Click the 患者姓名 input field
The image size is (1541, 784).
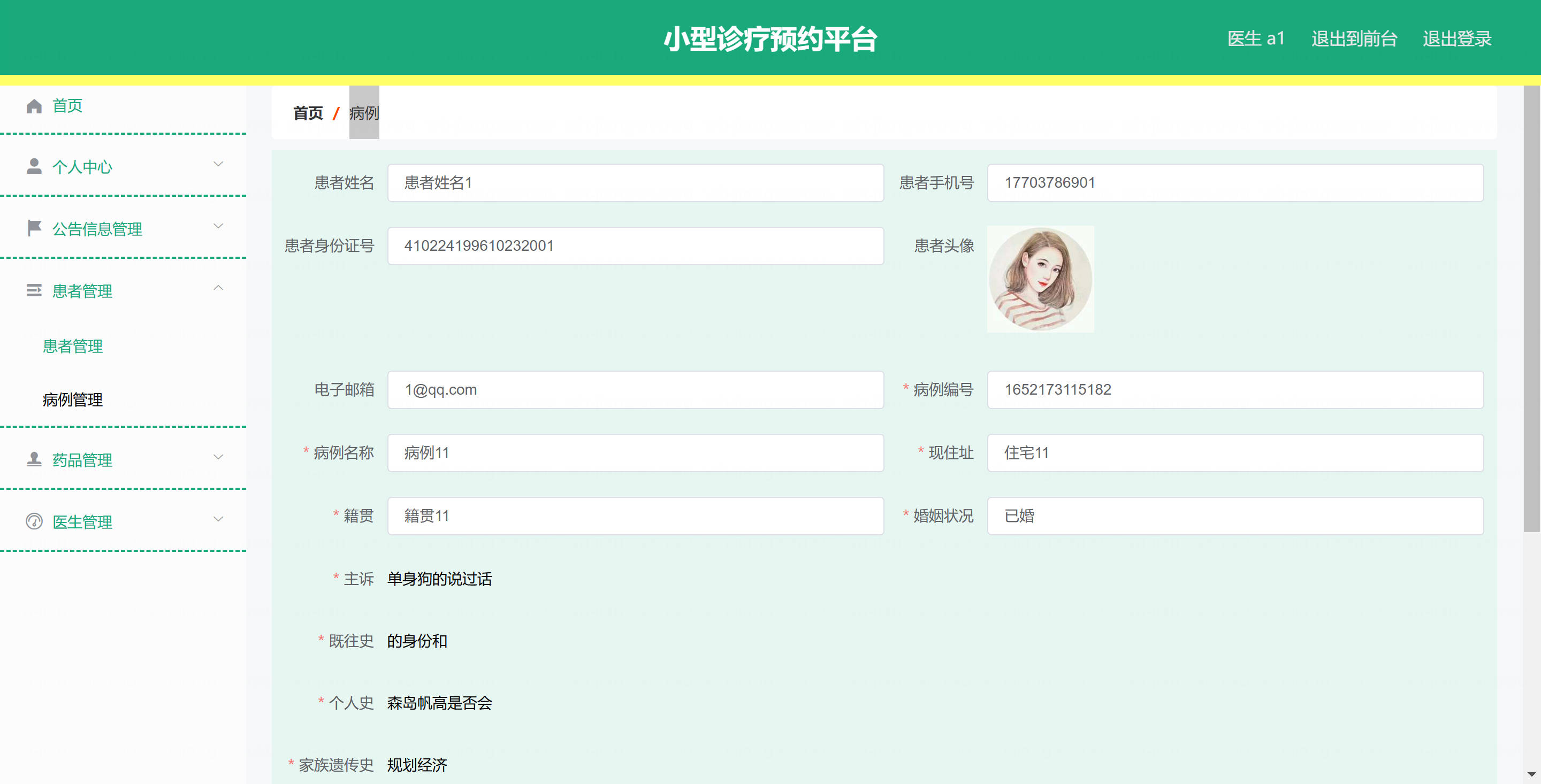point(635,183)
